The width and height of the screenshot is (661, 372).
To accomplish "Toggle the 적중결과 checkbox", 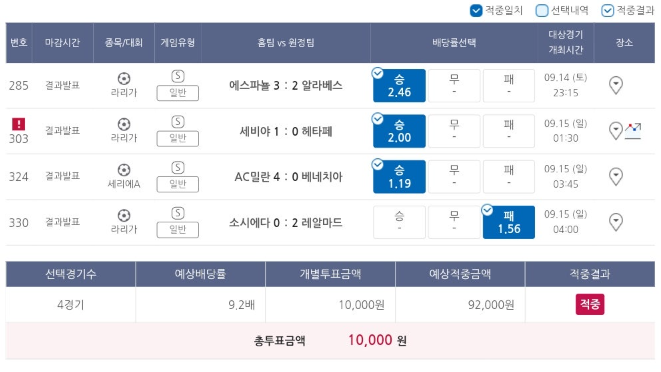I will point(607,11).
